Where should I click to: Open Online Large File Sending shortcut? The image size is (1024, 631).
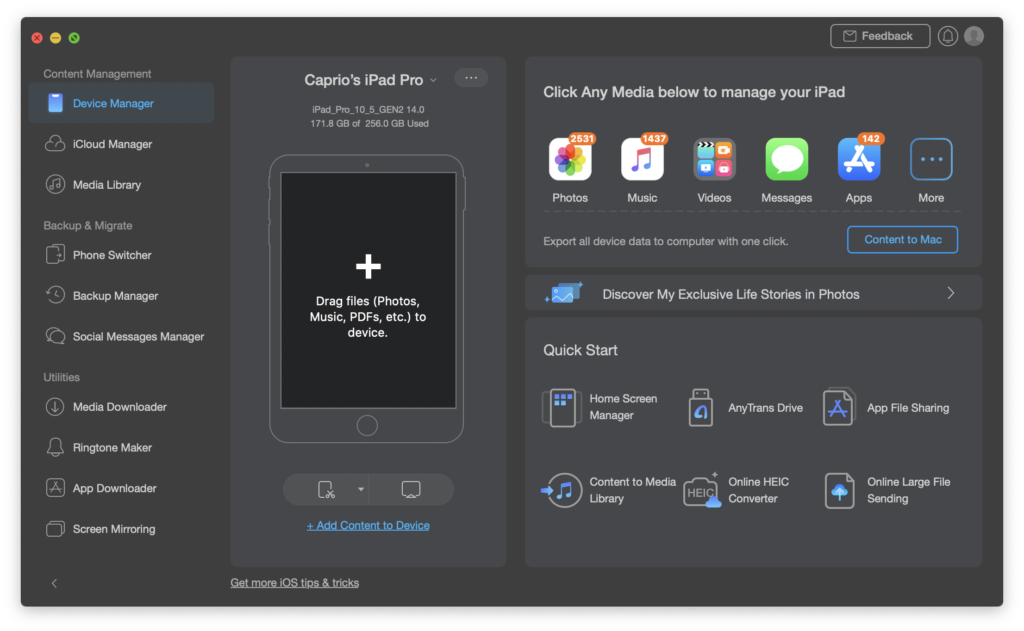[888, 490]
